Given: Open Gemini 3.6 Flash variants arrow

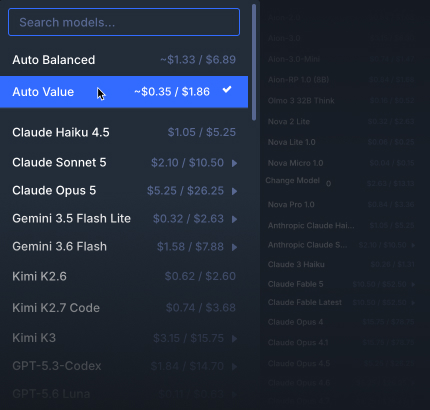Looking at the screenshot, I should point(235,247).
